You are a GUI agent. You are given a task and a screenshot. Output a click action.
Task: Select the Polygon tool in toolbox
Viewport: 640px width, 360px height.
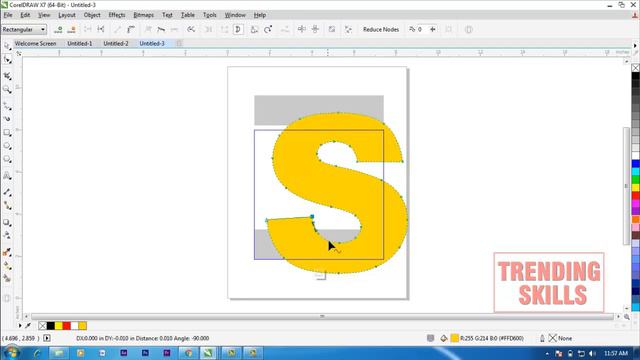(x=7, y=159)
